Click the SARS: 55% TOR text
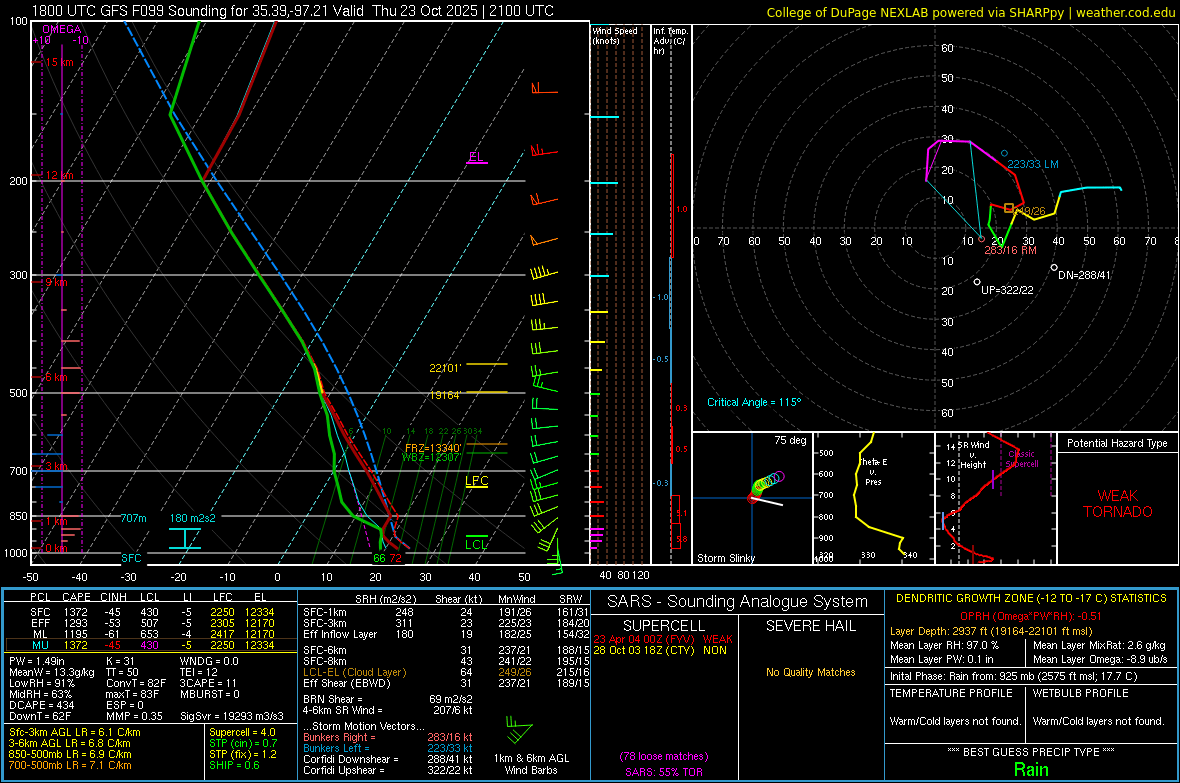Viewport: 1180px width, 783px height. click(664, 772)
